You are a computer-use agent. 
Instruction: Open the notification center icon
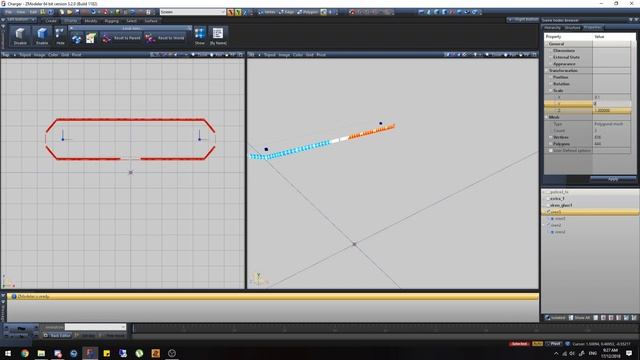click(x=629, y=353)
